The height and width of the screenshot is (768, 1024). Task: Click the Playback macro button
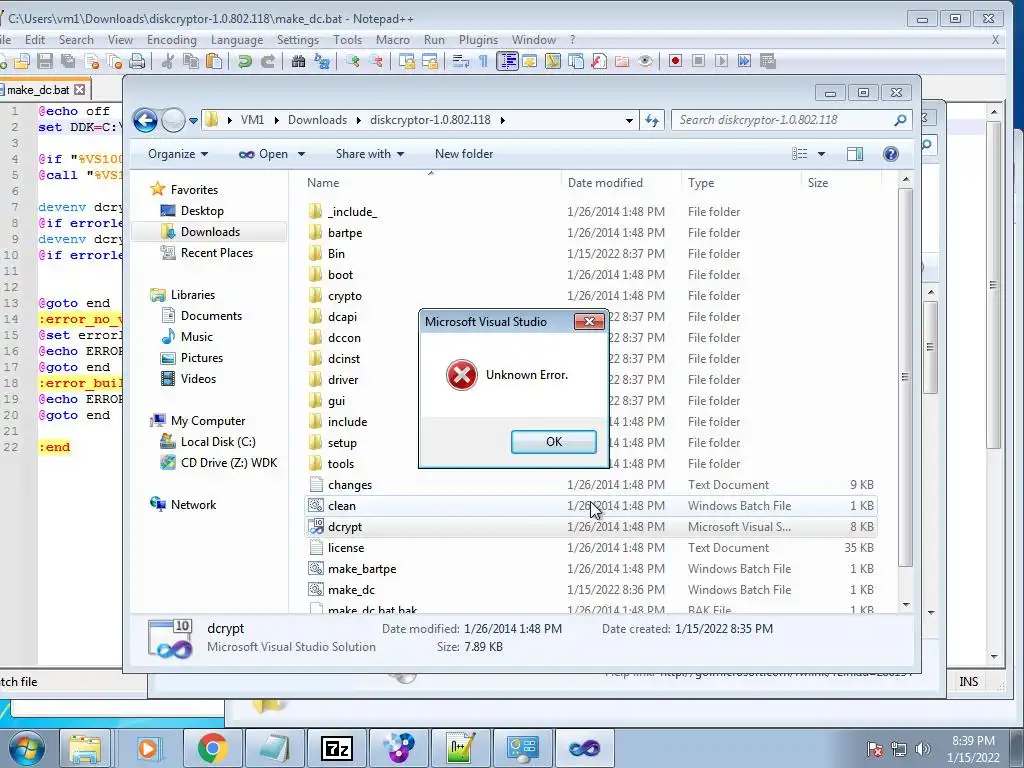pyautogui.click(x=721, y=61)
